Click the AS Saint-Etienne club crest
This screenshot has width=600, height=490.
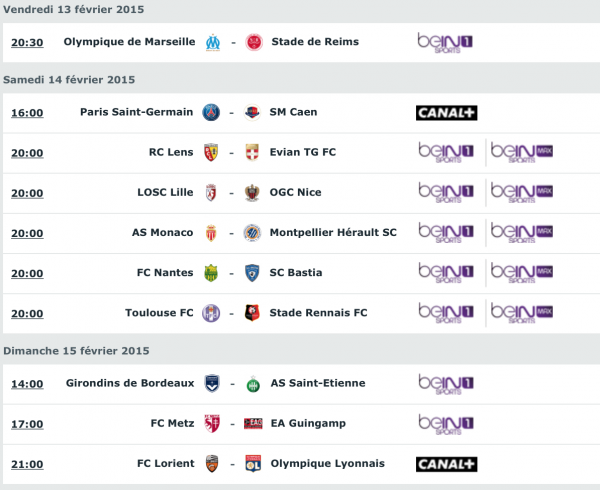tap(252, 383)
